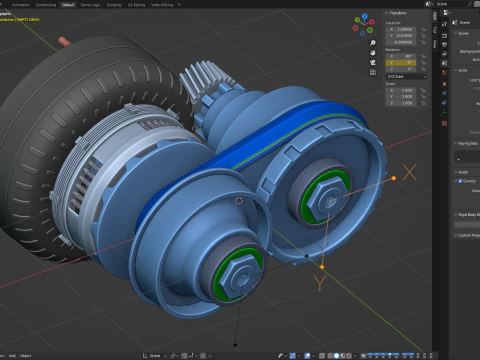
Task: Collapse the Gravity panel arrow
Action: pos(456,181)
